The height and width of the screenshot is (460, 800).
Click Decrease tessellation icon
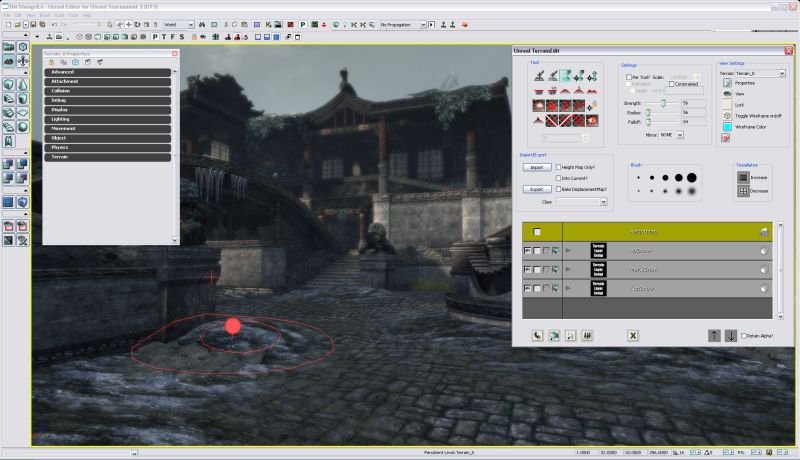743,190
